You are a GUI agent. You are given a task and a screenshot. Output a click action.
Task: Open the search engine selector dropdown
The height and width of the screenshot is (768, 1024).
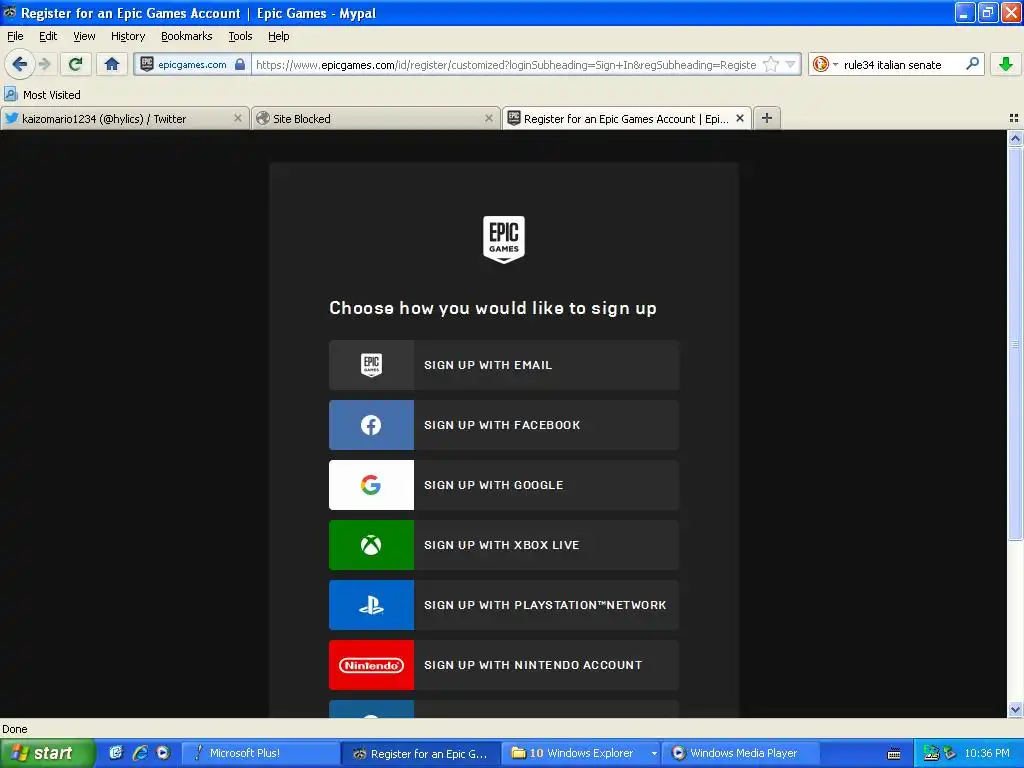(x=825, y=65)
